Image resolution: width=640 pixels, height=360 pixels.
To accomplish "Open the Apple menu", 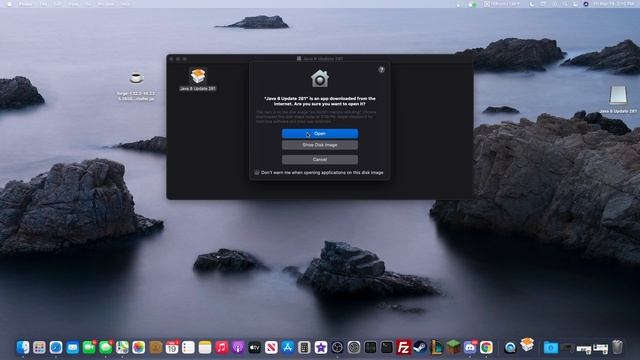I will (x=9, y=4).
